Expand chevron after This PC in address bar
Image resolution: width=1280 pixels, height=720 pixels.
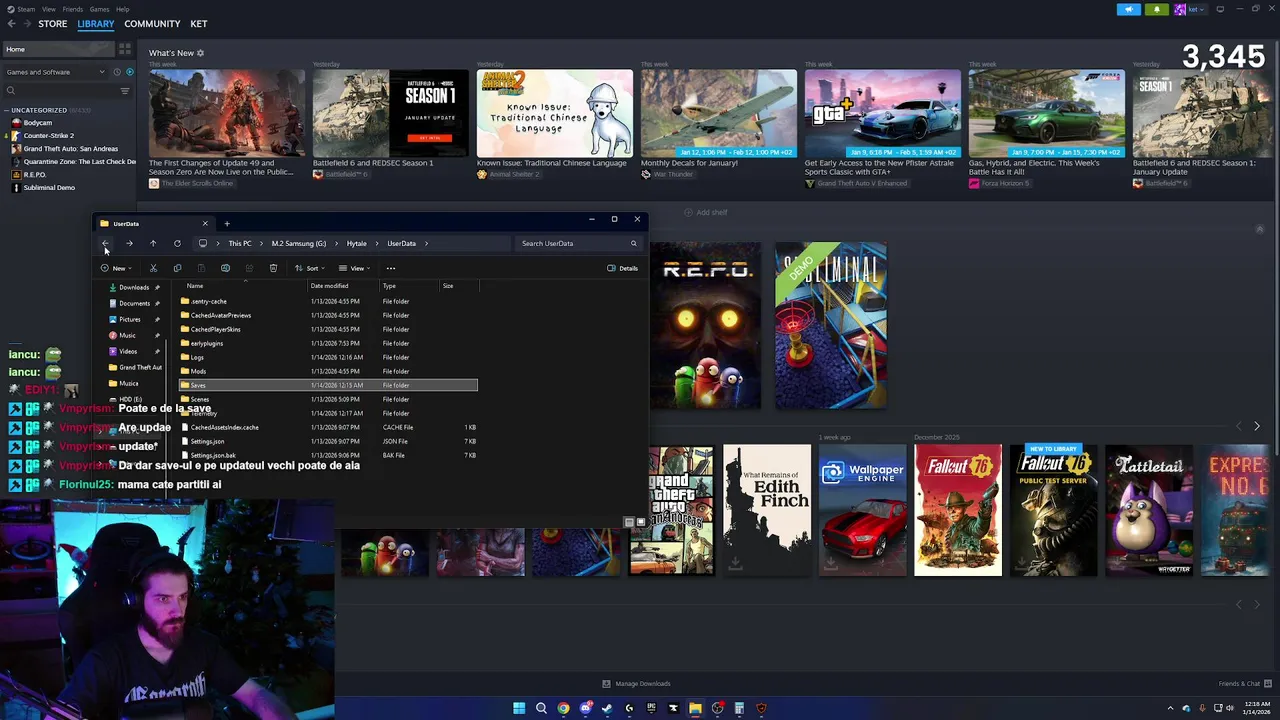click(262, 243)
